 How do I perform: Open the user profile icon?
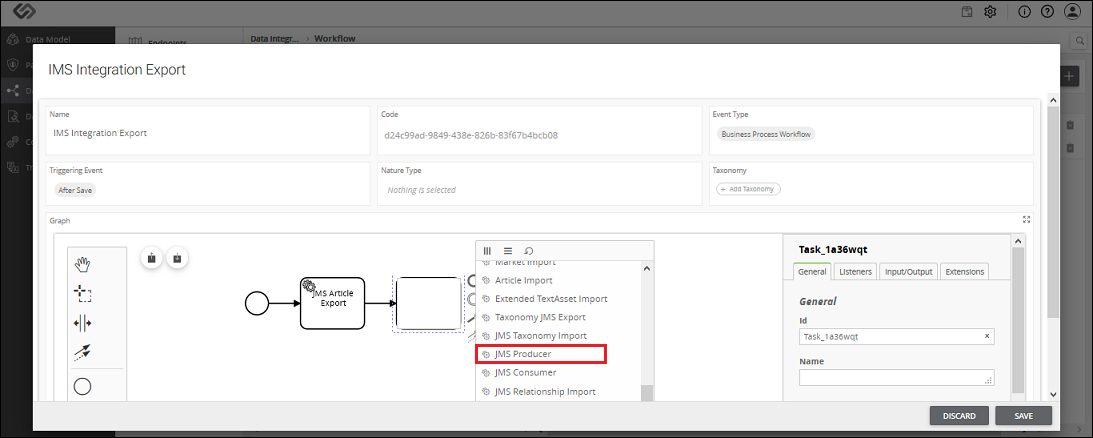(x=1071, y=11)
